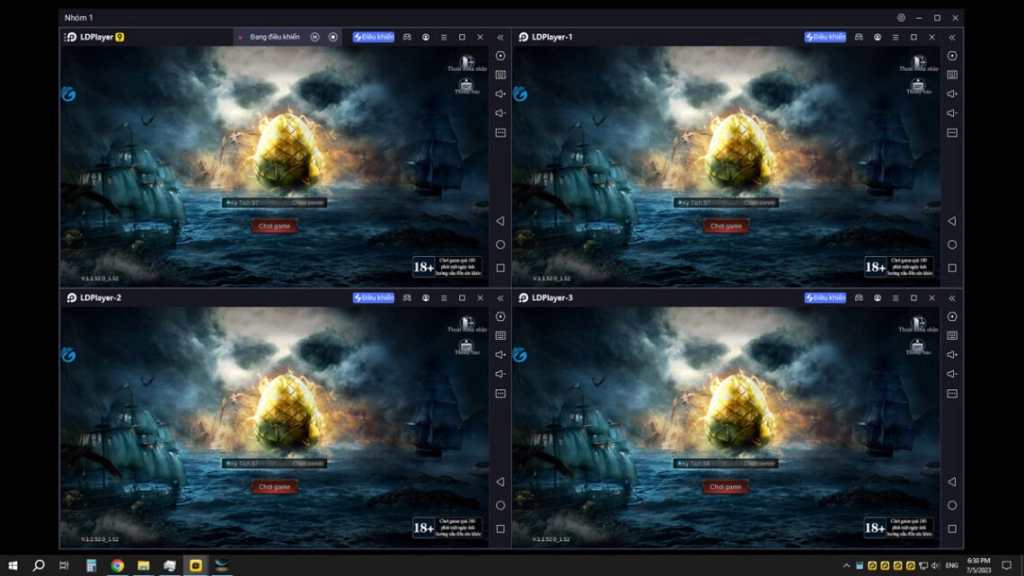Open the Windows Start menu
Image resolution: width=1024 pixels, height=576 pixels.
coord(12,566)
